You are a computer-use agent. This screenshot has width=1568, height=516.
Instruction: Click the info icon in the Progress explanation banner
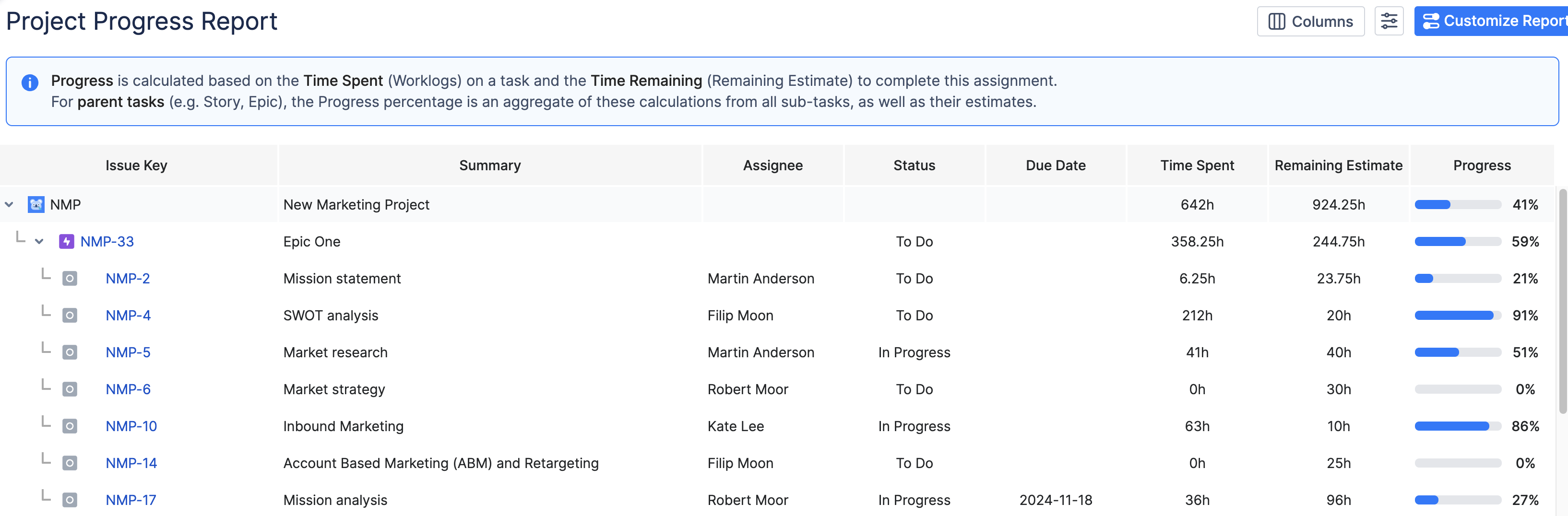coord(29,83)
